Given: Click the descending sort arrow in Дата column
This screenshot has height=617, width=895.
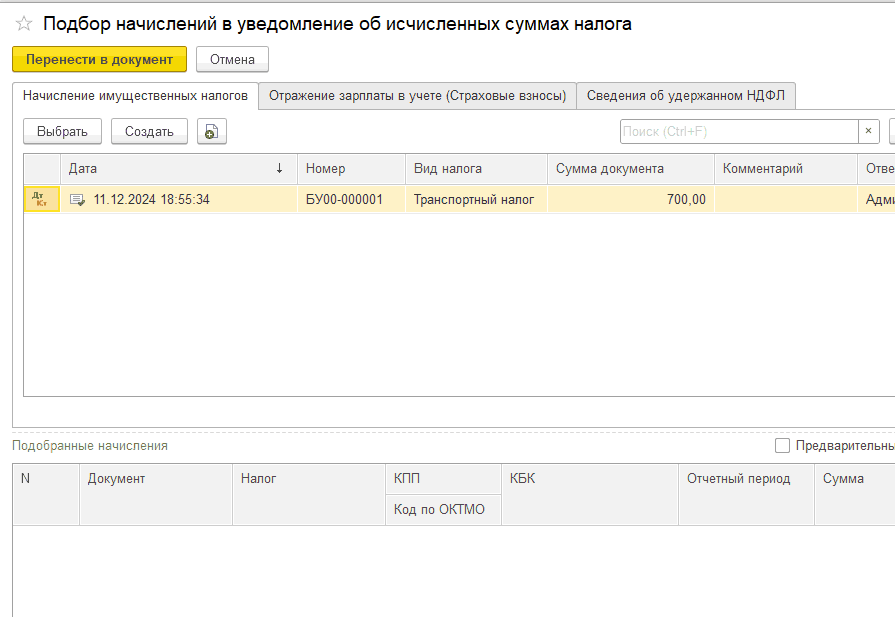Looking at the screenshot, I should (x=280, y=169).
